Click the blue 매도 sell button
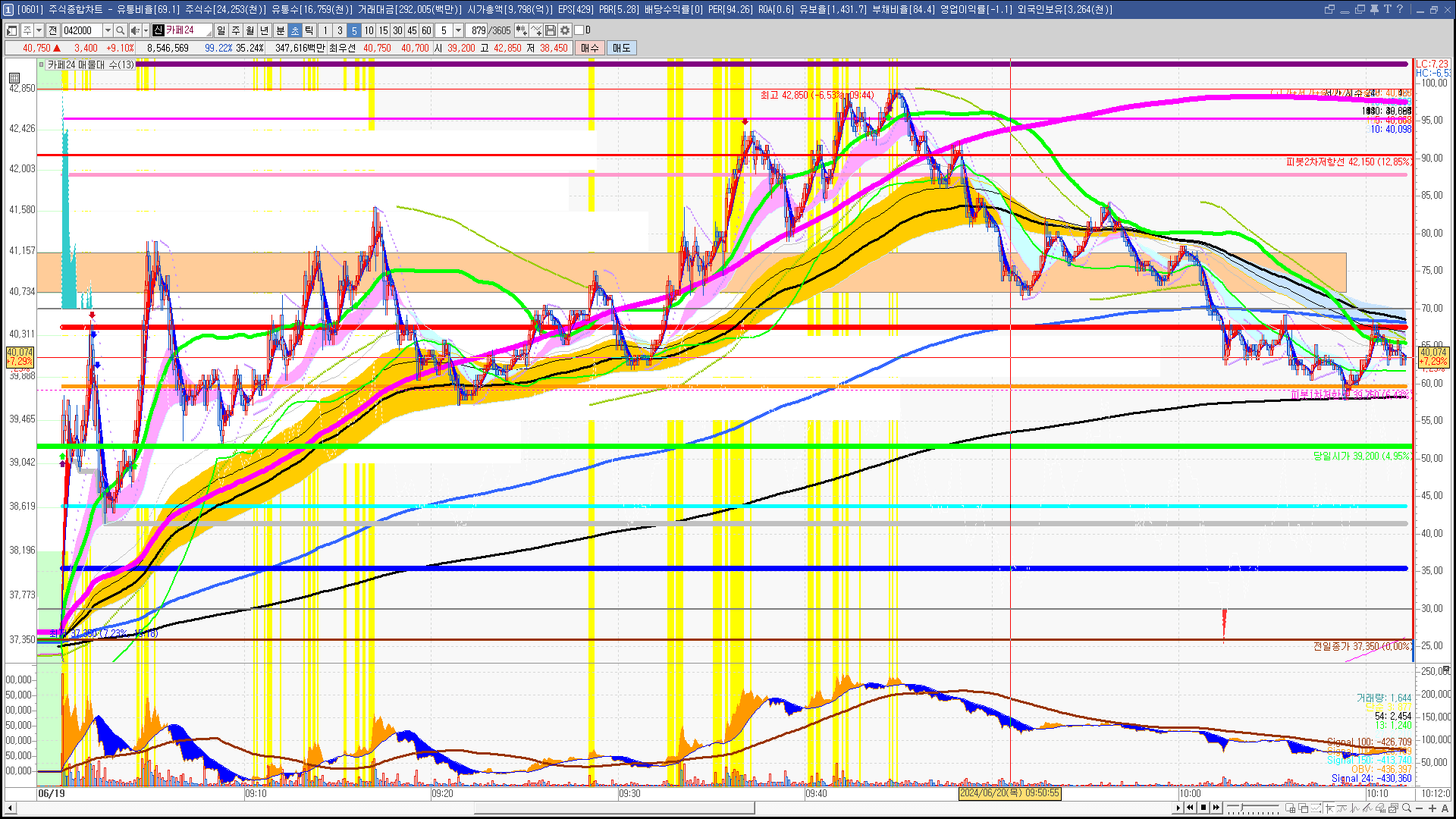Screen dimensions: 1456x819 [621, 48]
